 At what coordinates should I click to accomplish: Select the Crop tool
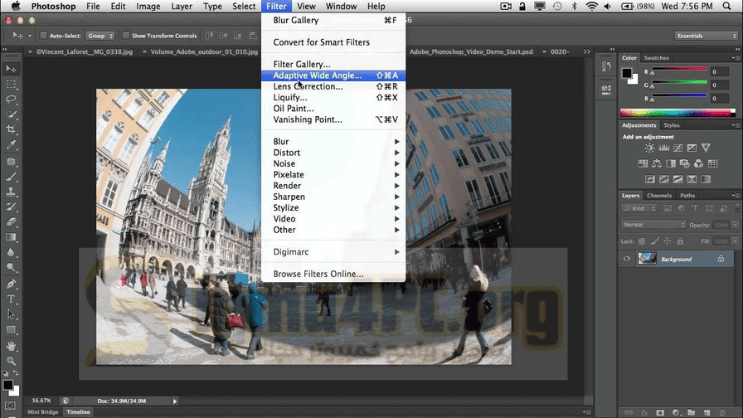tap(11, 129)
